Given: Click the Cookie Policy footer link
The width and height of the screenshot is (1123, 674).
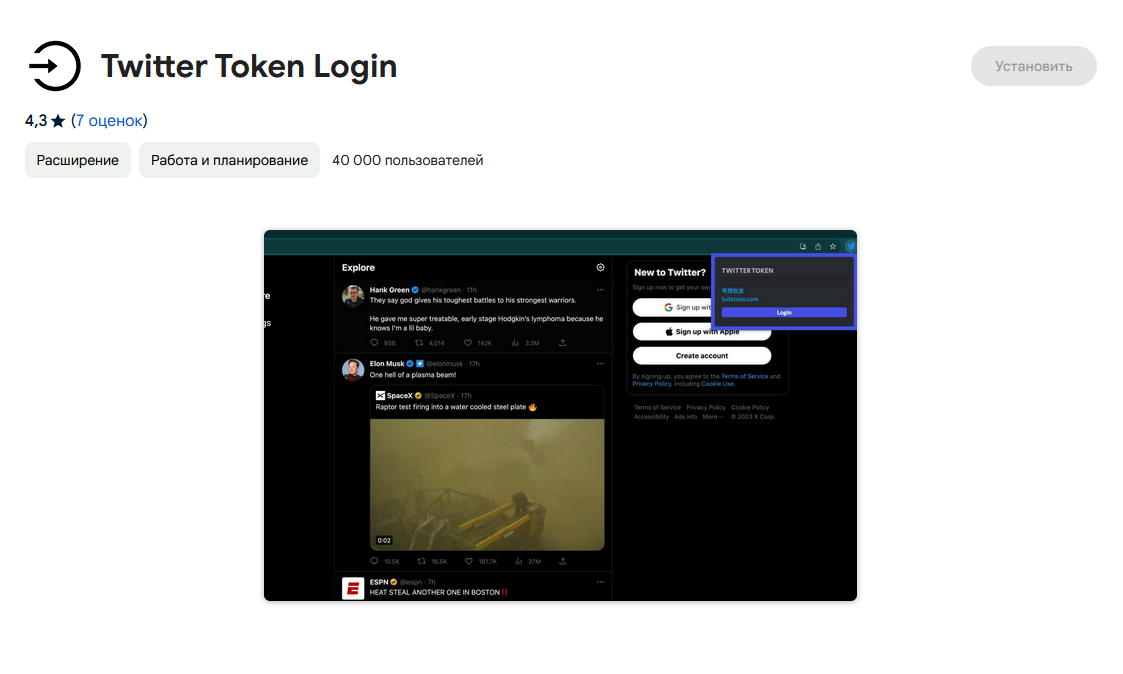Looking at the screenshot, I should pyautogui.click(x=750, y=408).
